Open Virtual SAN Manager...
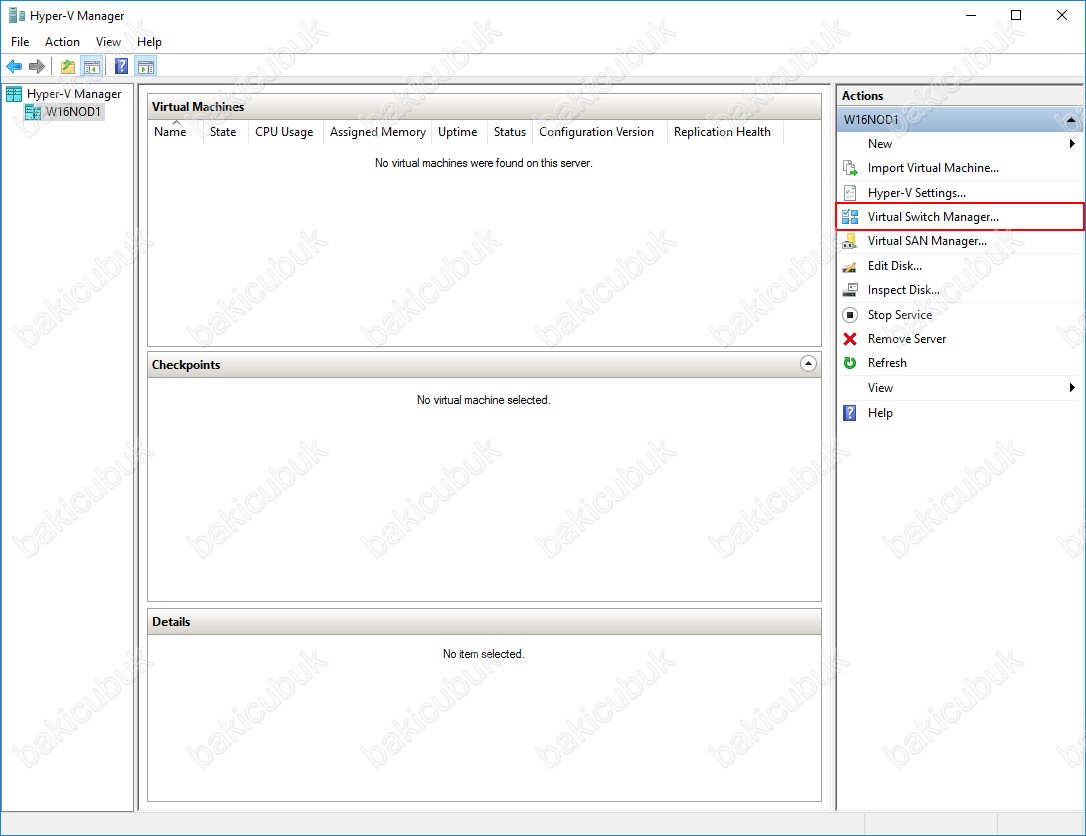The height and width of the screenshot is (836, 1086). pos(927,241)
